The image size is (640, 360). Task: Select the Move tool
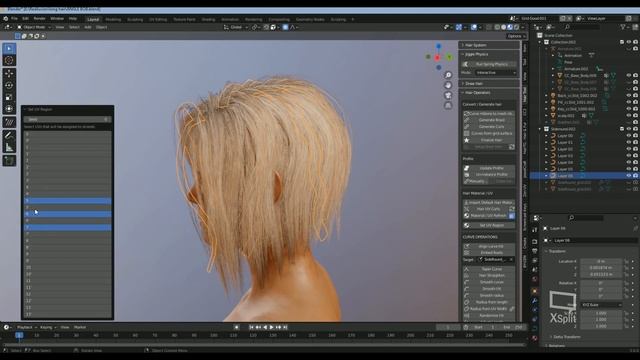[9, 73]
